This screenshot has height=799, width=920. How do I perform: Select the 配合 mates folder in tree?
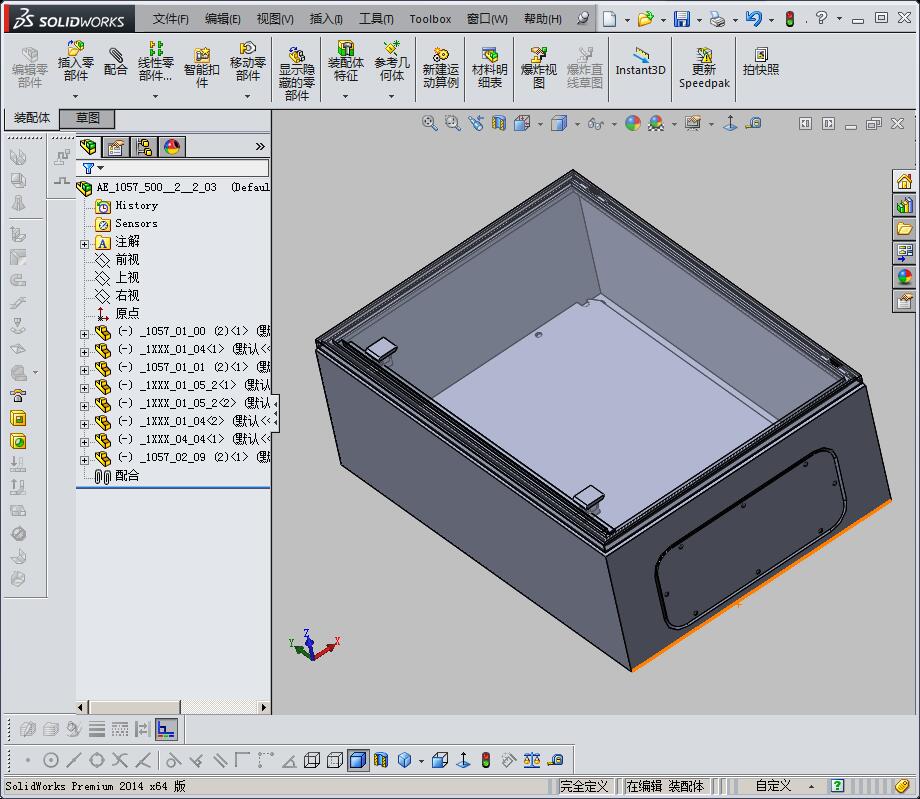click(126, 476)
